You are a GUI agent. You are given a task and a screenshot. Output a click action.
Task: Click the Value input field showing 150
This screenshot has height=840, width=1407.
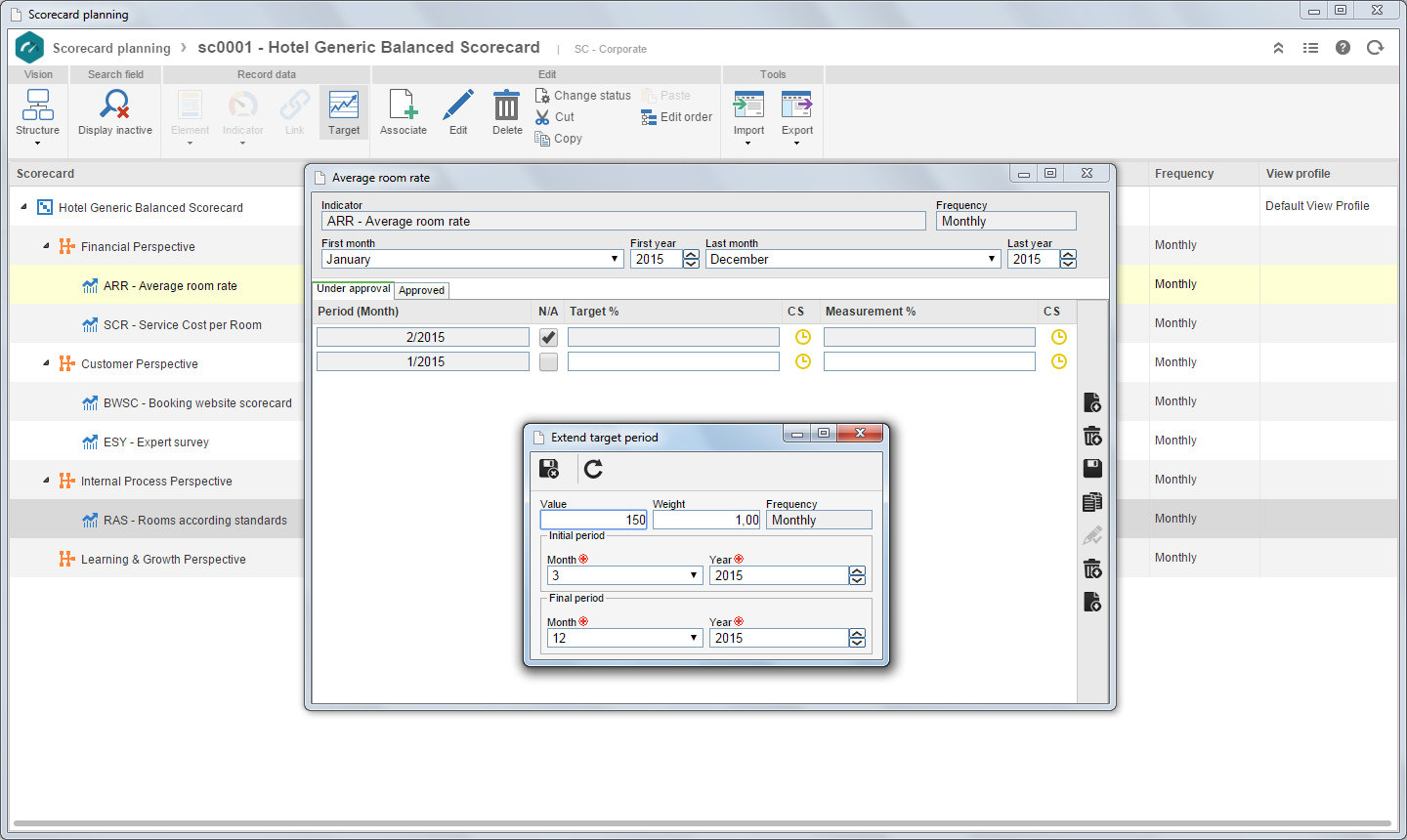tap(594, 520)
